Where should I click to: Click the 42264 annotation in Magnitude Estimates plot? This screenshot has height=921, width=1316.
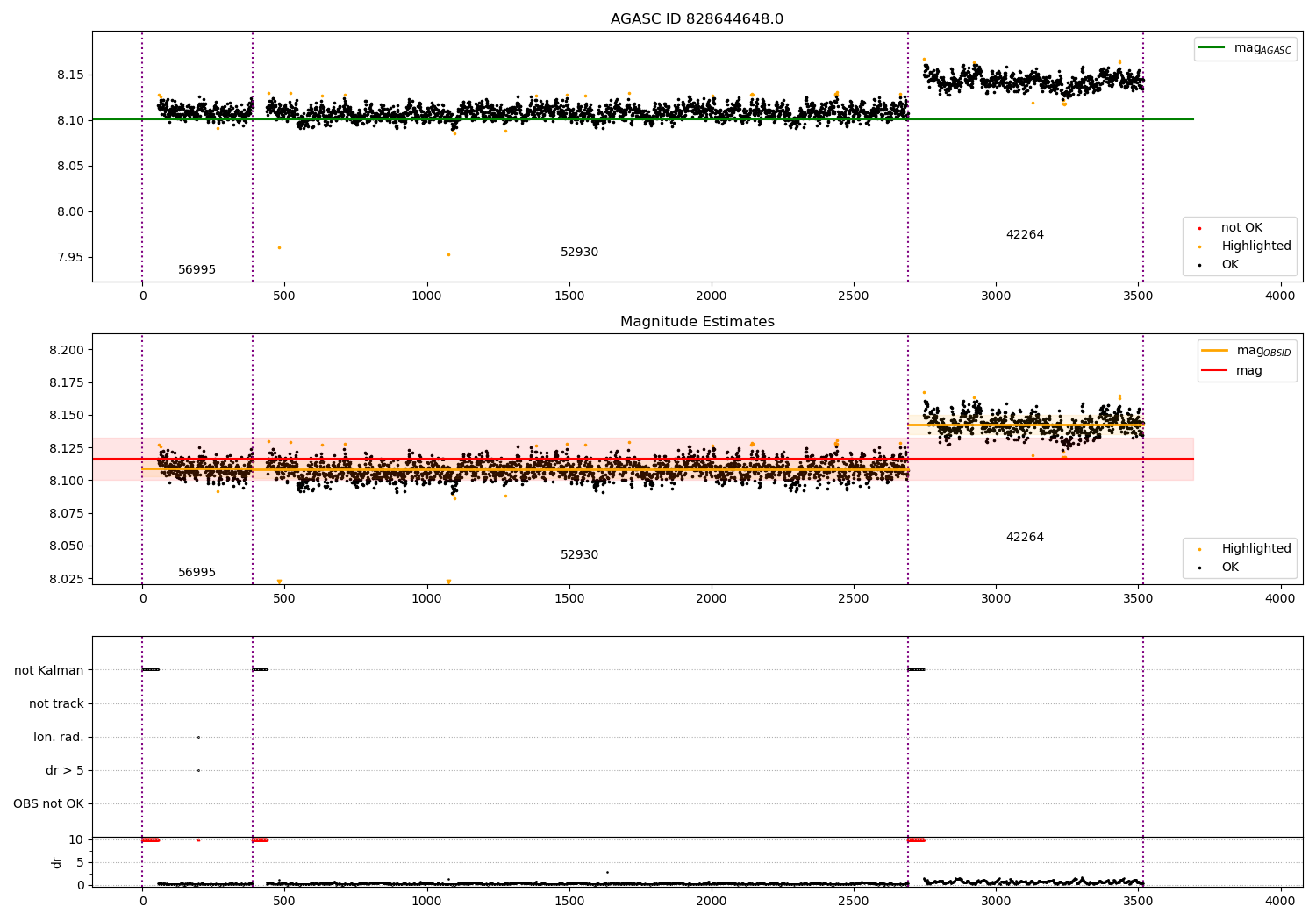[1025, 538]
